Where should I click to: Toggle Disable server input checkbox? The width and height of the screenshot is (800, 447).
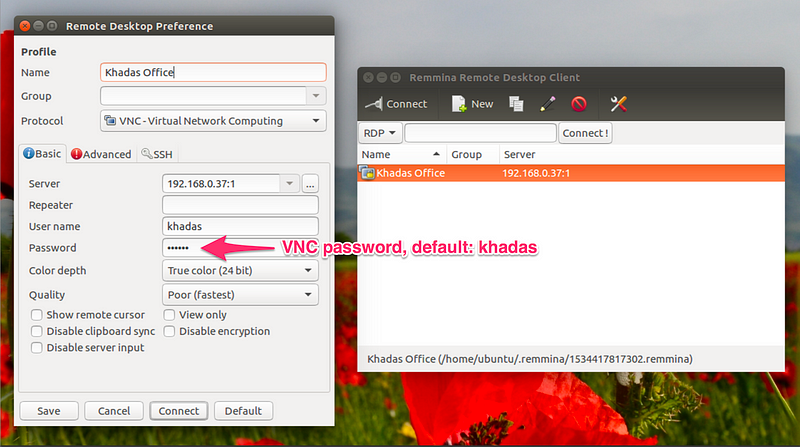(36, 347)
